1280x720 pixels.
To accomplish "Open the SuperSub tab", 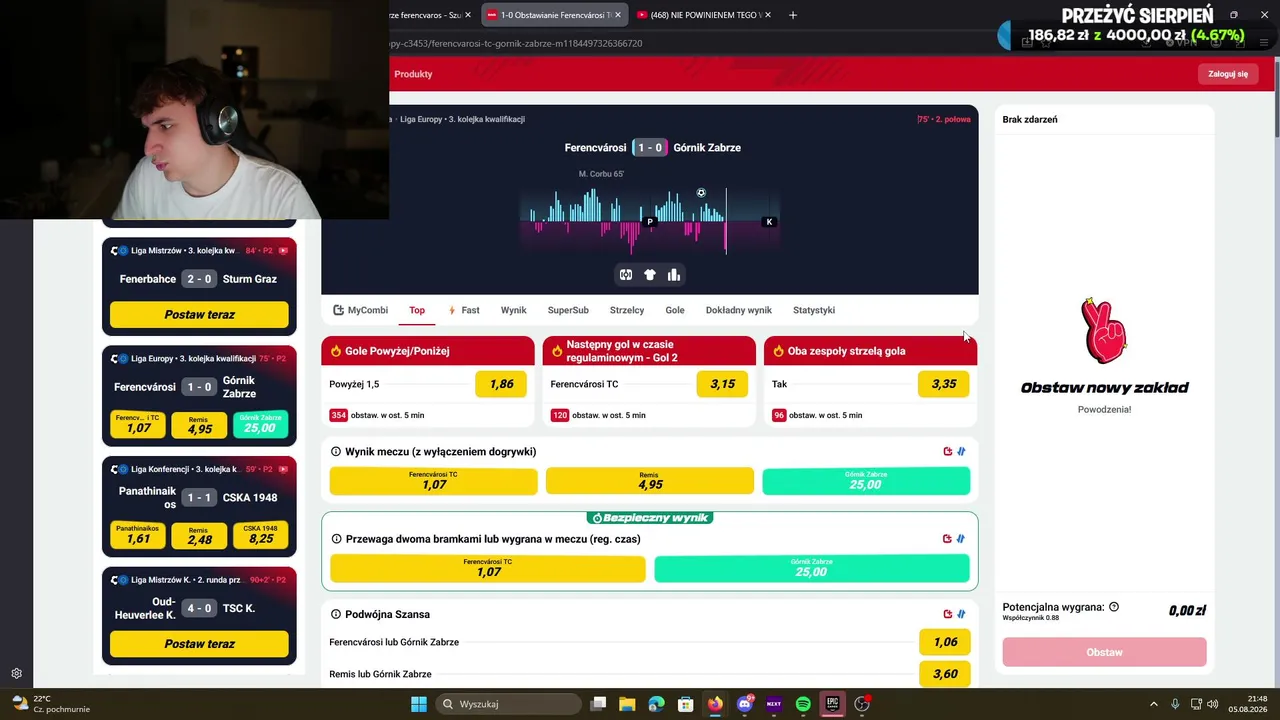I will (568, 310).
